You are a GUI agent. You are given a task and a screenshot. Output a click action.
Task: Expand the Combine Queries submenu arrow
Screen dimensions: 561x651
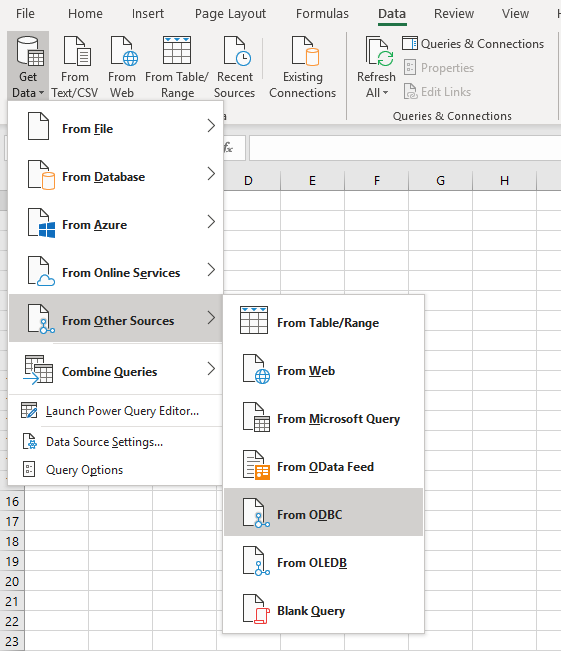pyautogui.click(x=211, y=369)
